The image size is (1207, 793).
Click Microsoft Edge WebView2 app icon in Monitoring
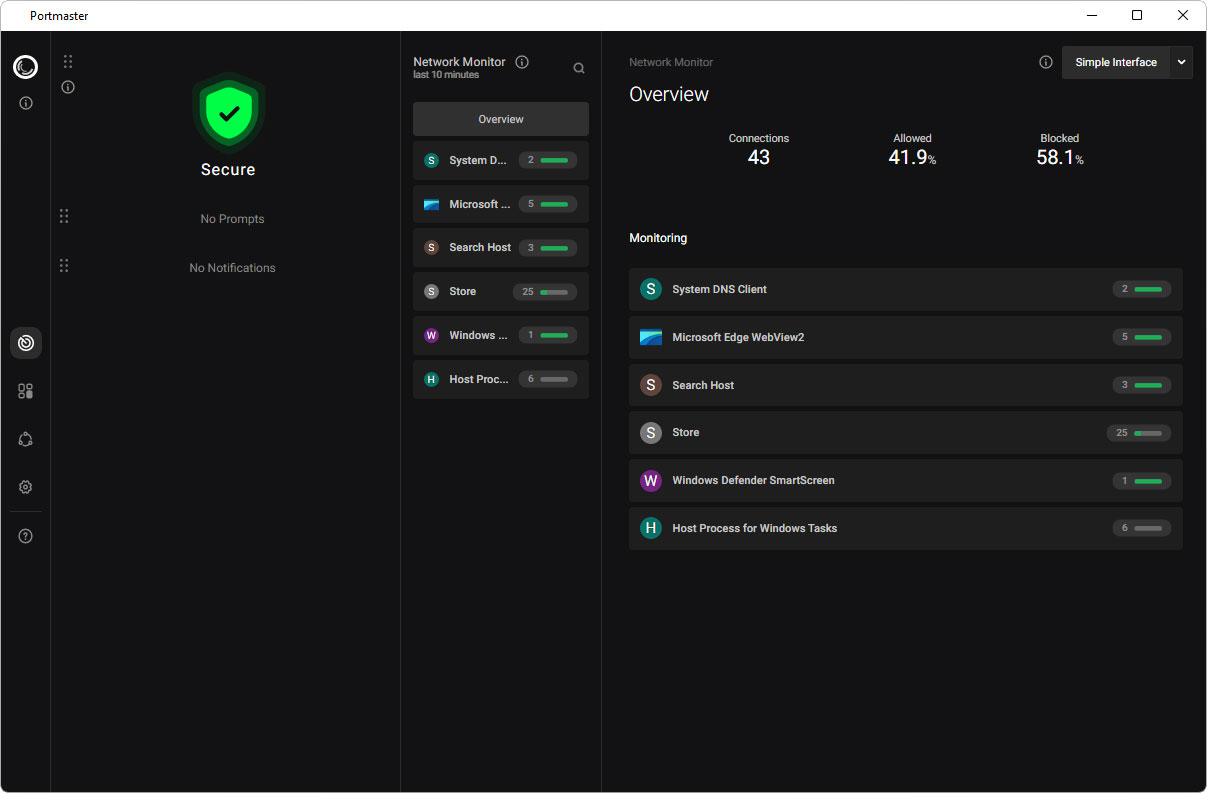click(x=651, y=337)
